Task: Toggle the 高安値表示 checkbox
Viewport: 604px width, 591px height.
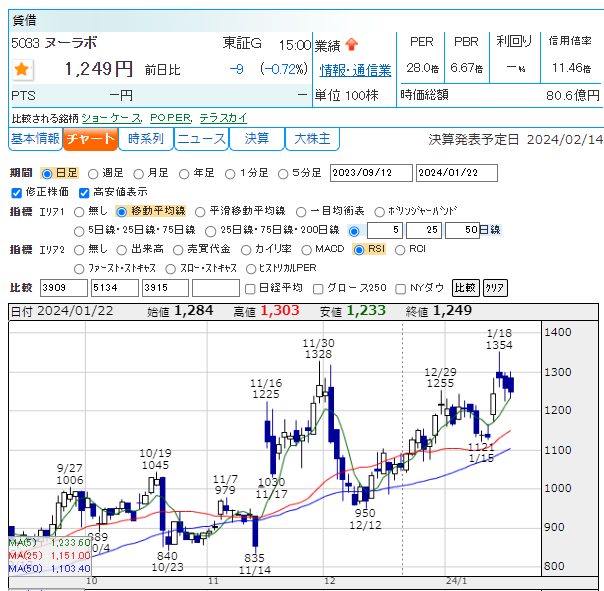Action: click(84, 193)
